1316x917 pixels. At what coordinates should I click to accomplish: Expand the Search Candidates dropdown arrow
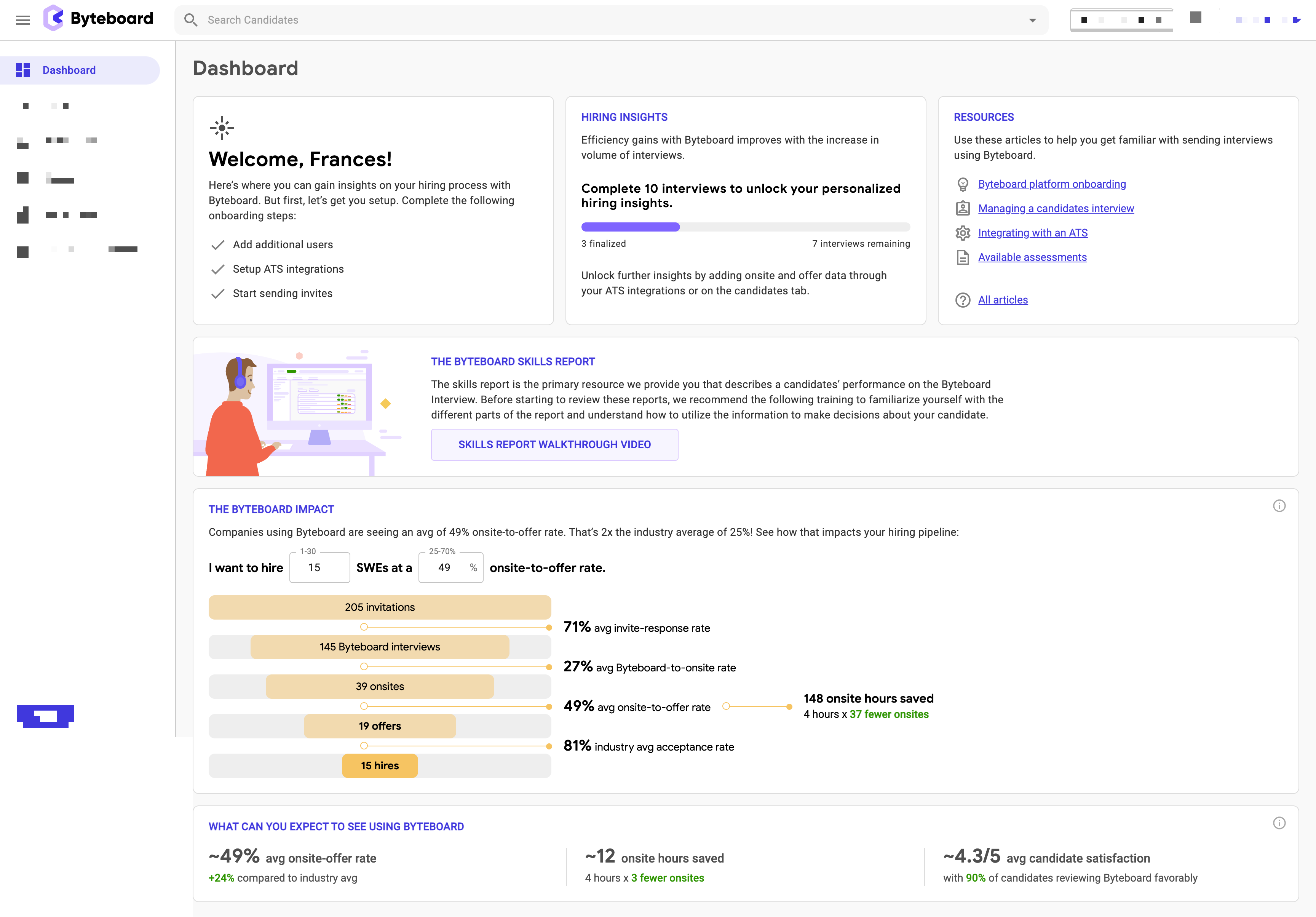(1032, 20)
